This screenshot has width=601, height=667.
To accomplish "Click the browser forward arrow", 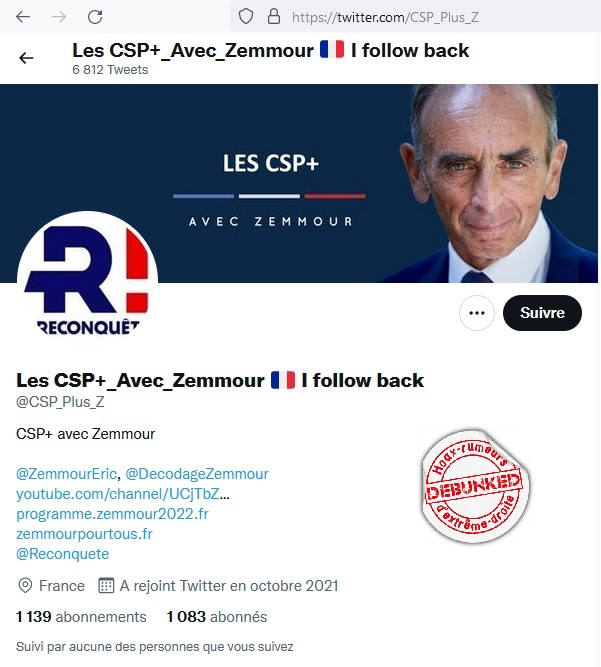I will pyautogui.click(x=59, y=17).
